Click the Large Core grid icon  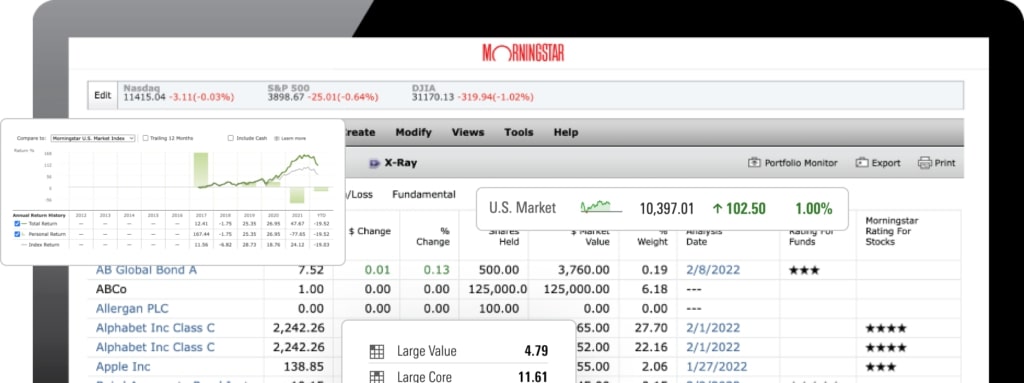coord(377,376)
